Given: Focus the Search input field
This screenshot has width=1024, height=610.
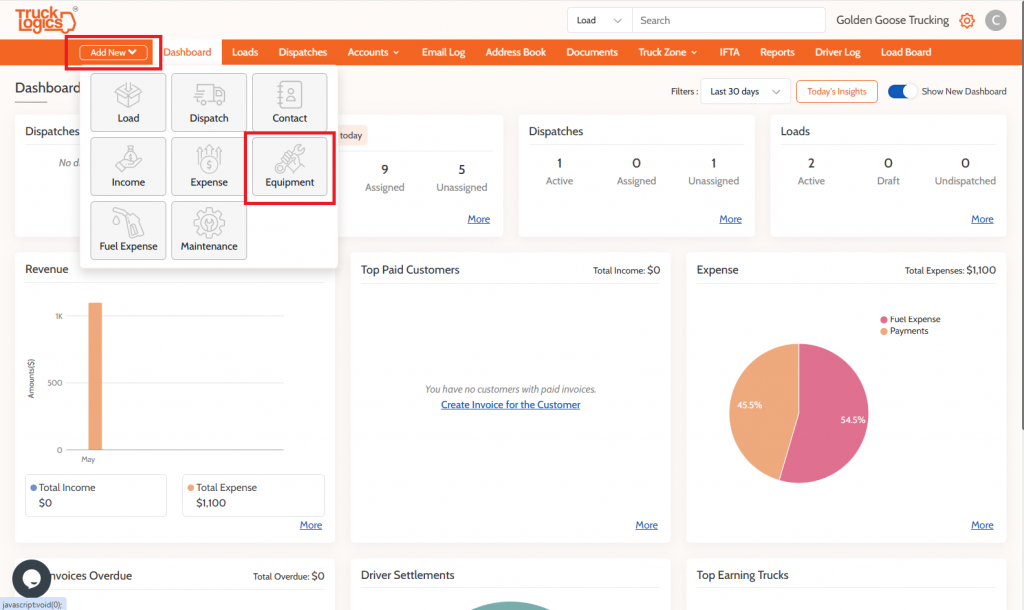Looking at the screenshot, I should 729,20.
